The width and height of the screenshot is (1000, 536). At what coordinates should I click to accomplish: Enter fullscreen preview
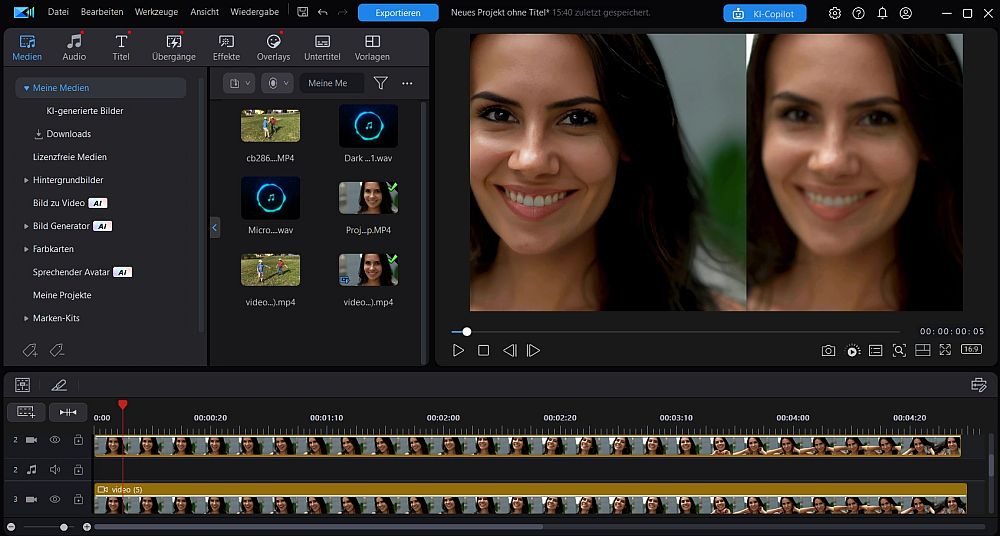(x=945, y=350)
